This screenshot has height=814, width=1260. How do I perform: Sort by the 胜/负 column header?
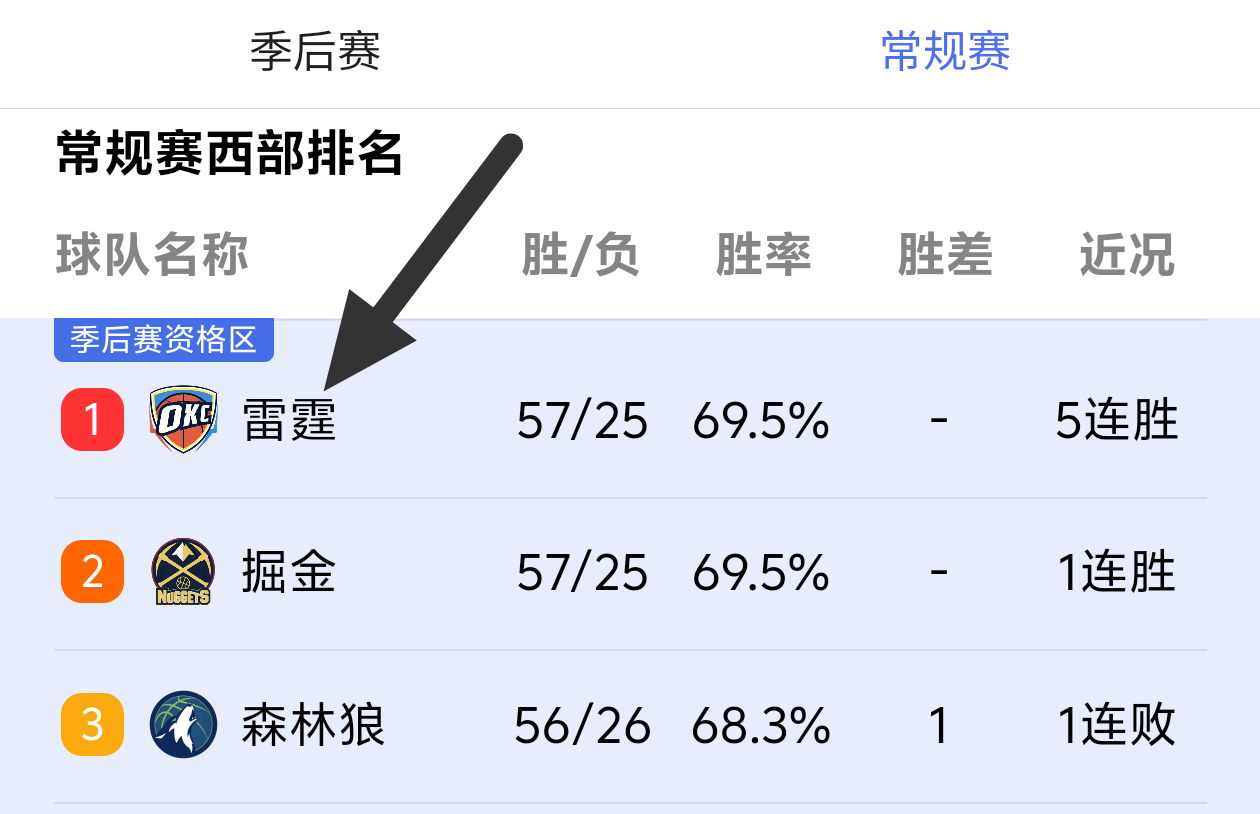[580, 256]
